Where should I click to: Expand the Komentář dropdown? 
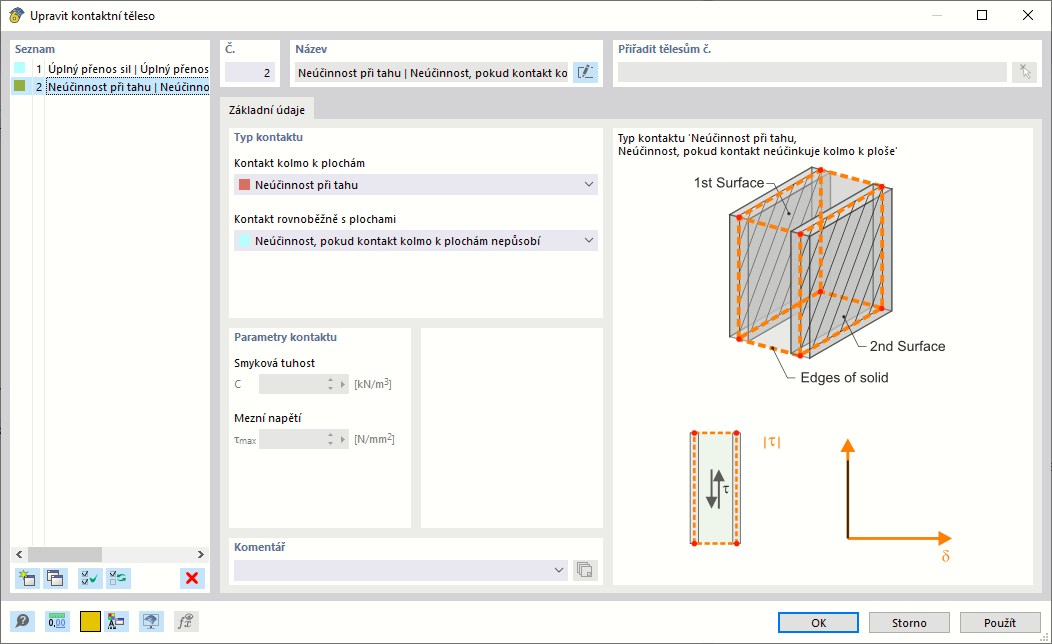[558, 570]
